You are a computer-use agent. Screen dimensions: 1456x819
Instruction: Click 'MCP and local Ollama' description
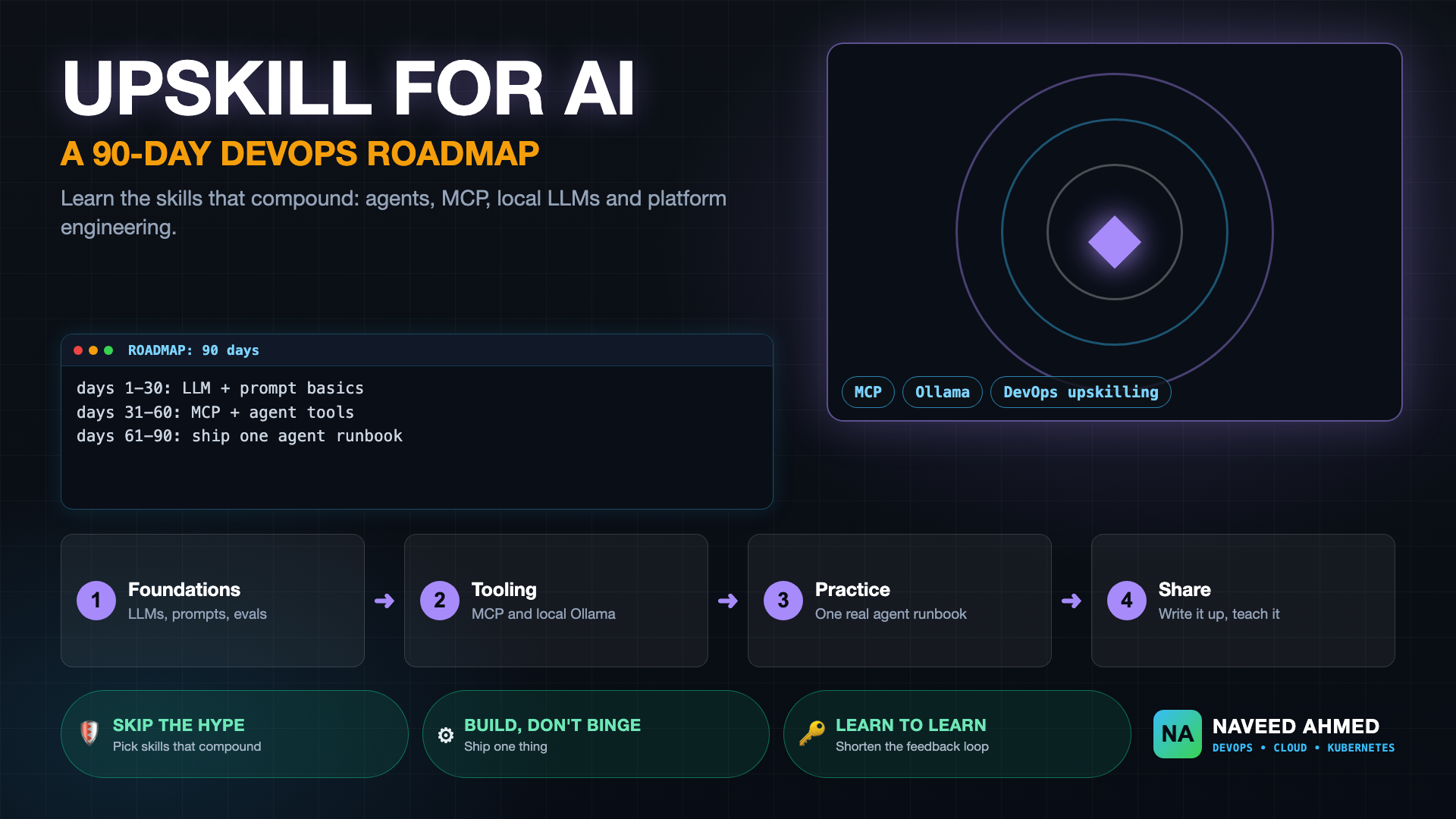pyautogui.click(x=543, y=614)
